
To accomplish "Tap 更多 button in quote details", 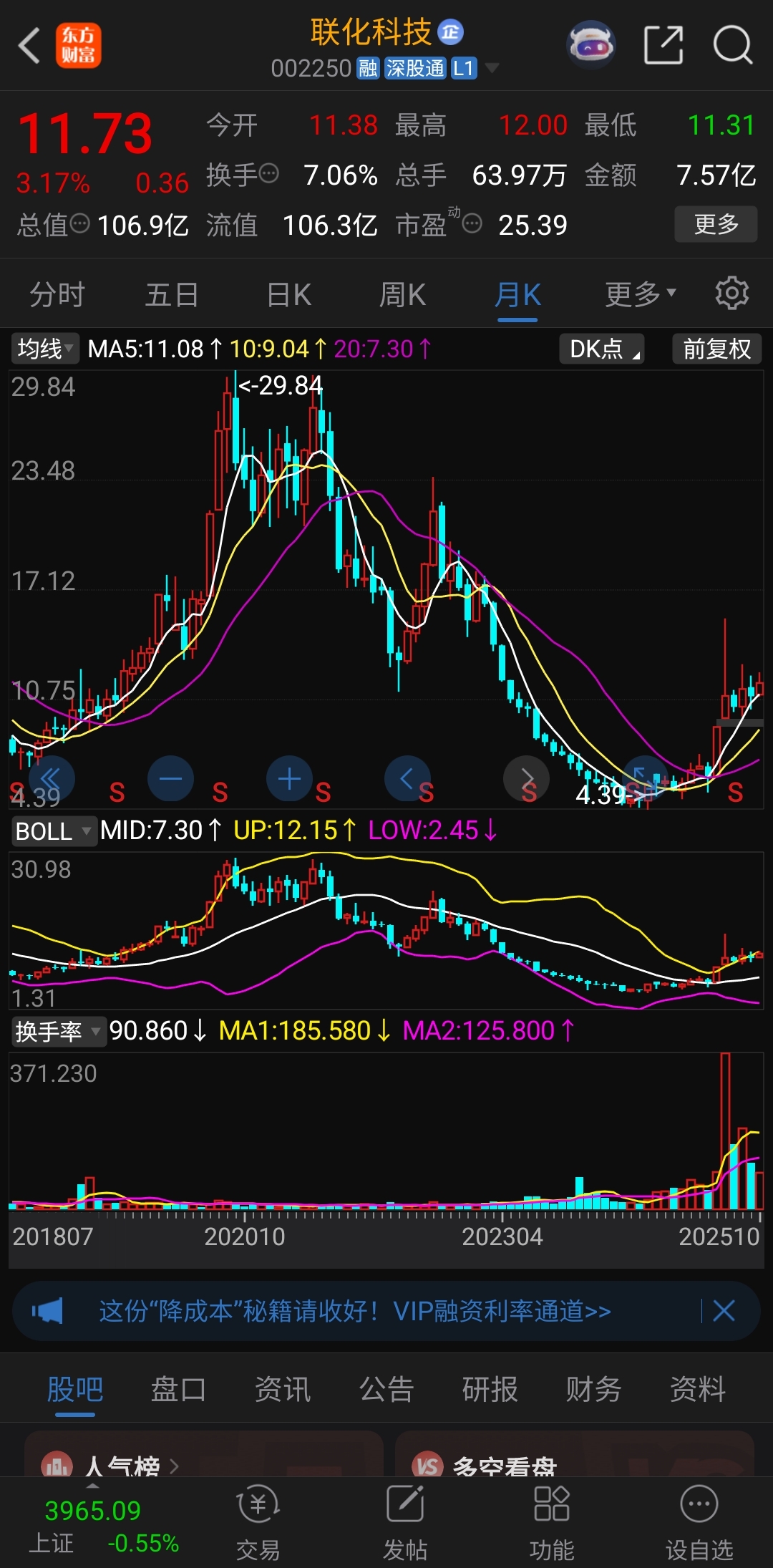I will click(x=716, y=224).
